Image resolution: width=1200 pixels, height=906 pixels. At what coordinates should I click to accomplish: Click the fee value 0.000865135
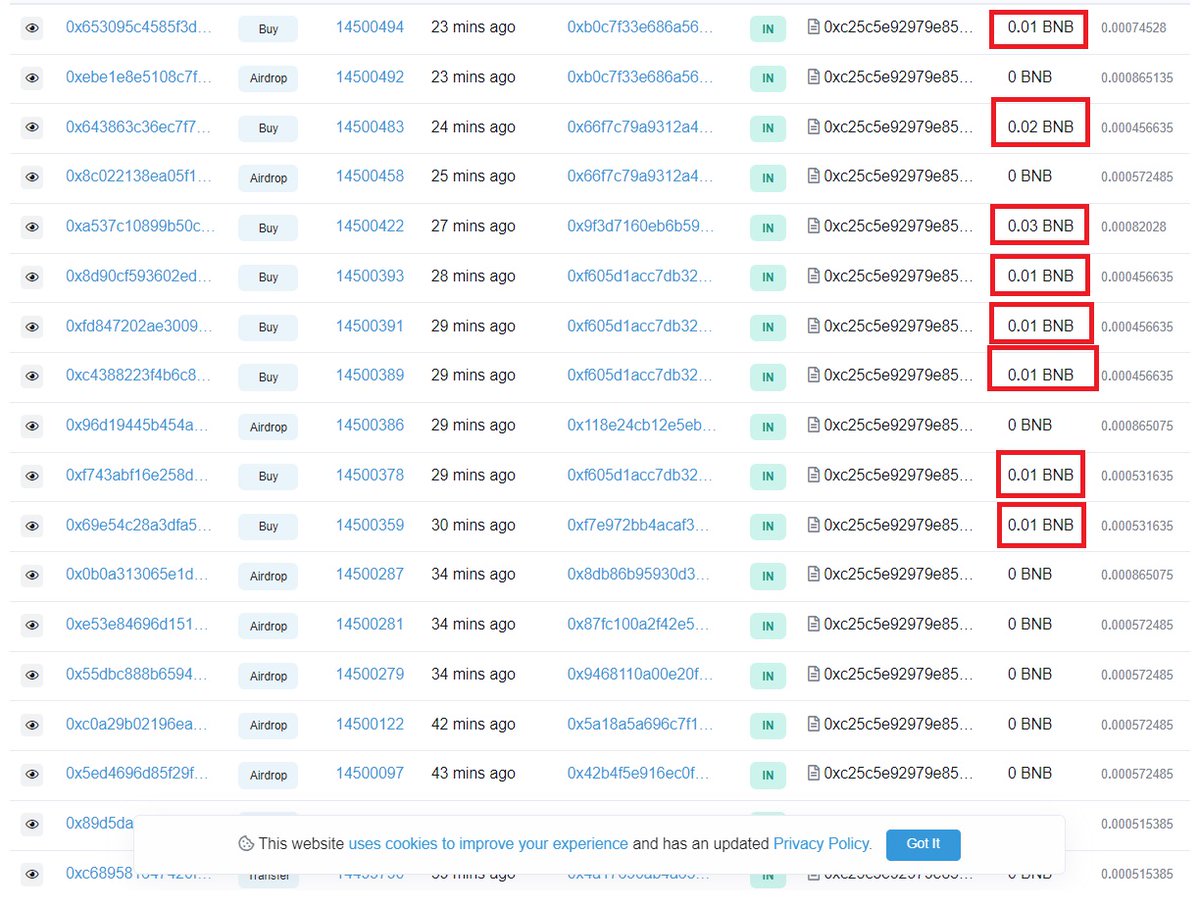1137,78
